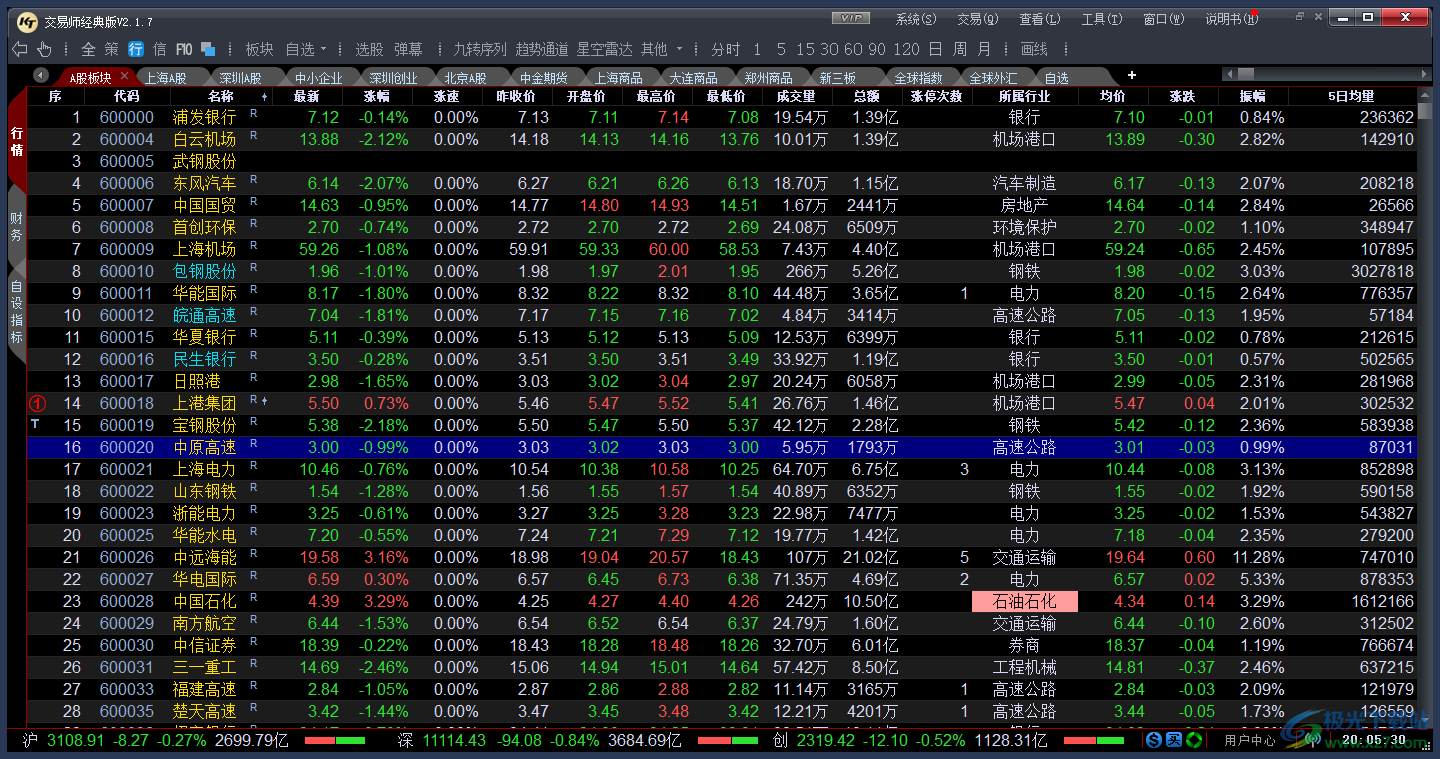Open the 财务 side tab
This screenshot has height=759, width=1440.
click(x=16, y=226)
